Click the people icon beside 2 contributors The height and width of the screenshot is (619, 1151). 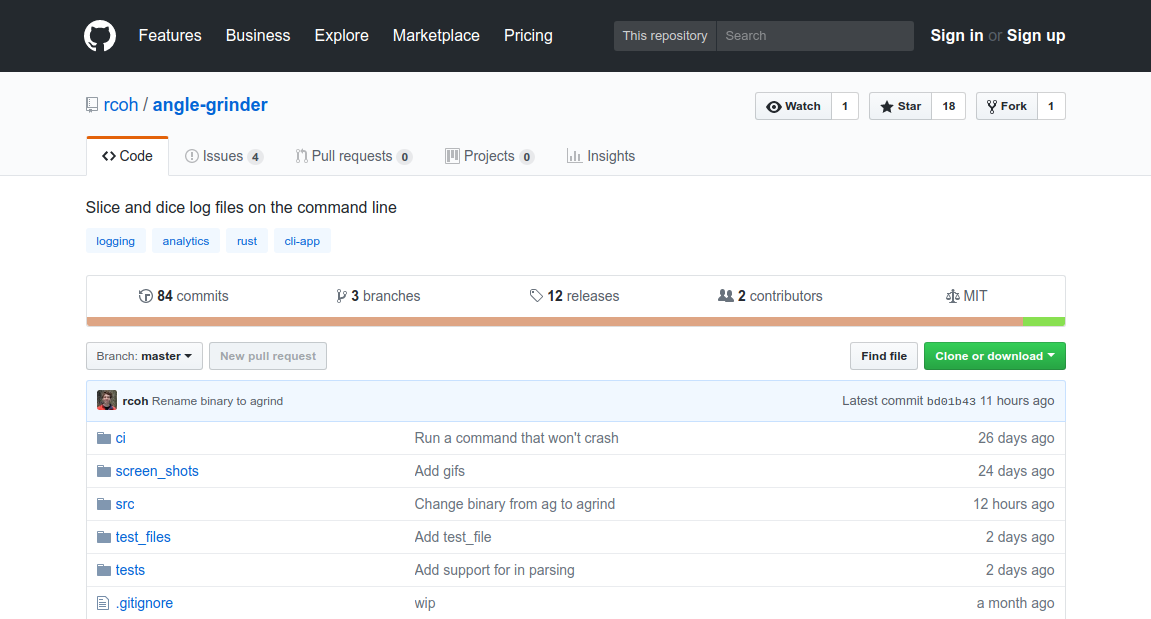point(725,296)
